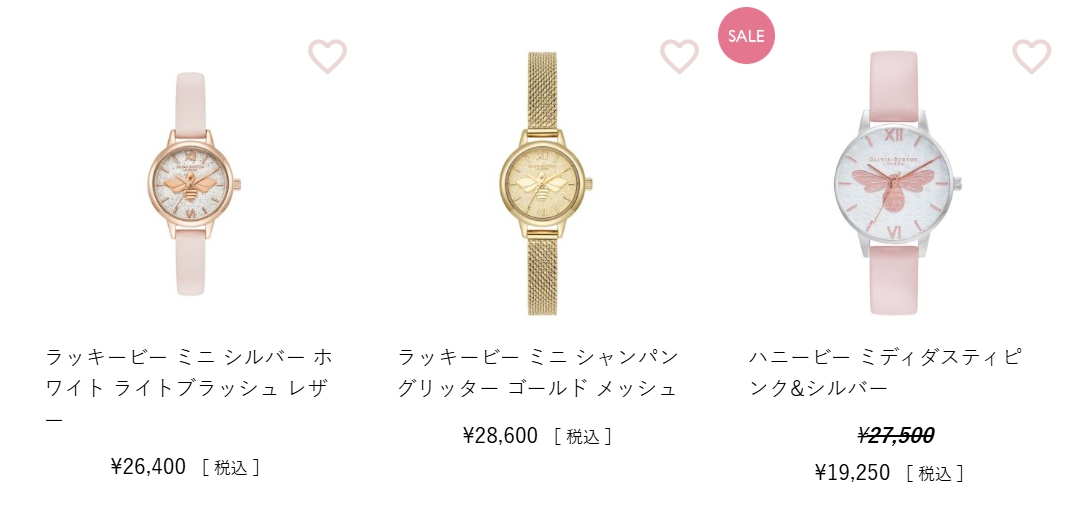1081x526 pixels.
Task: Click the 税込 label beside ¥28,600
Action: [x=583, y=436]
